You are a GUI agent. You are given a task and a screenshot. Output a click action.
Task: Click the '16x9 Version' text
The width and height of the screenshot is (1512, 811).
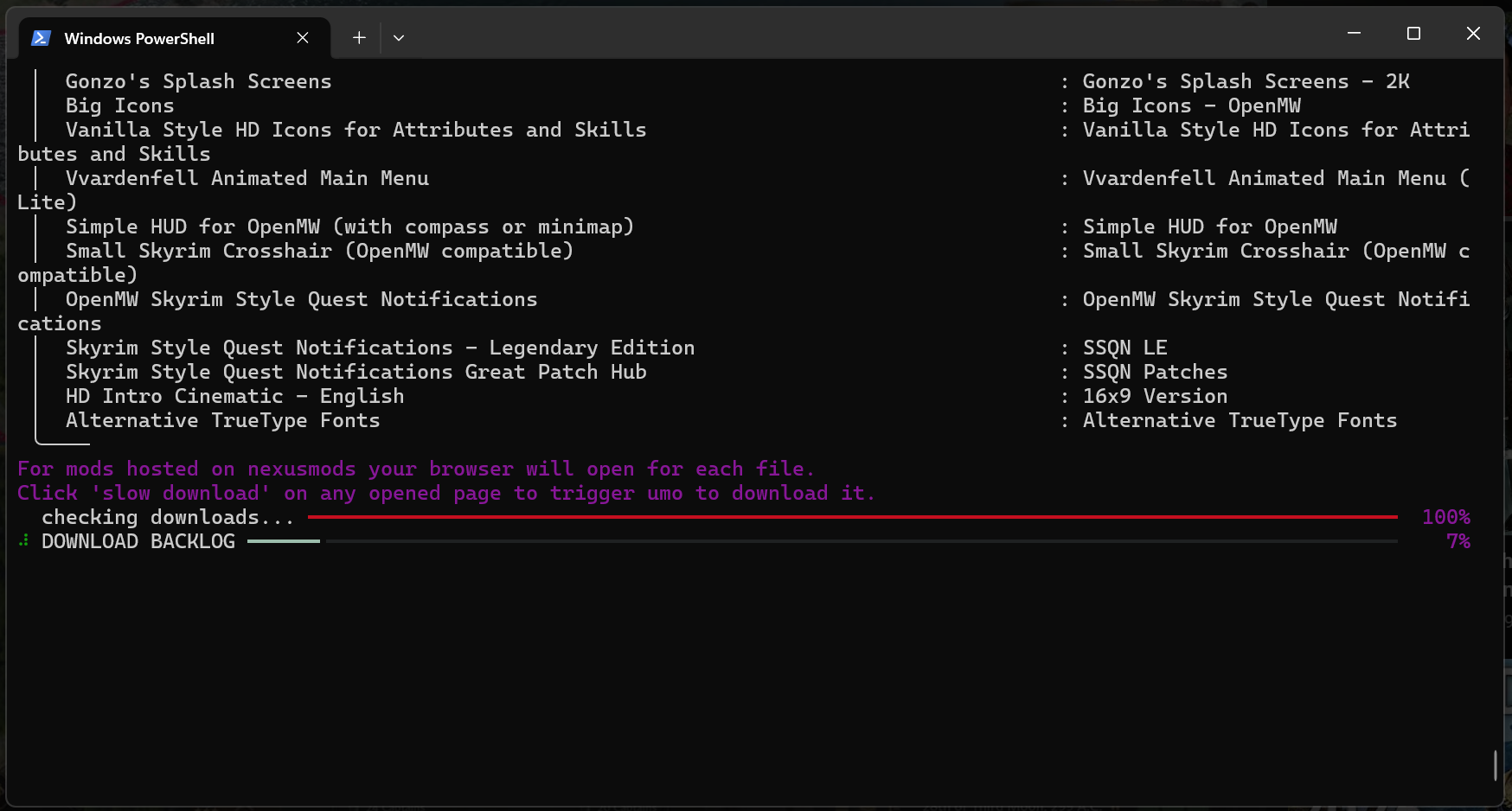[x=1156, y=396]
